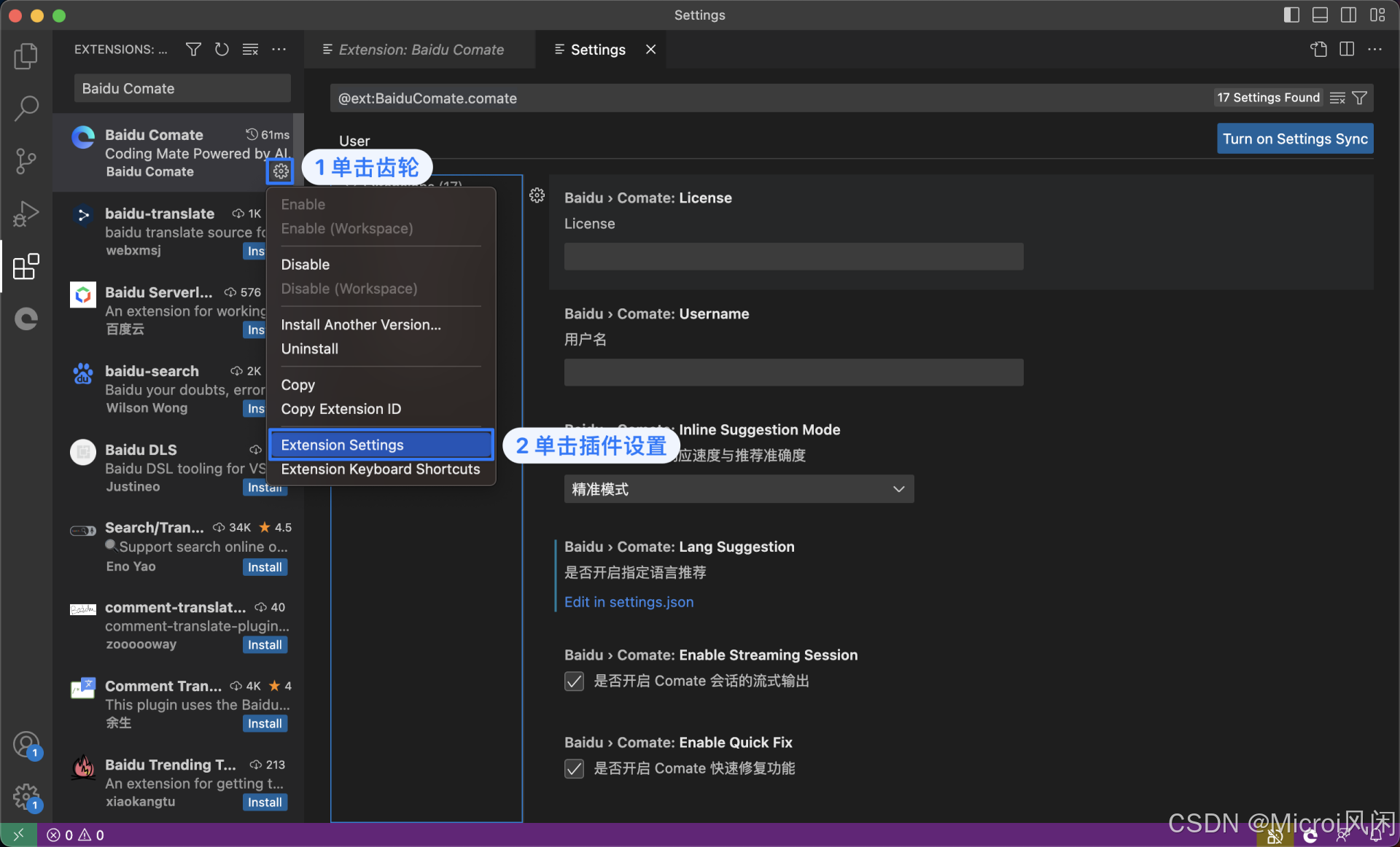Switch to Extension: Baidu Comate tab
This screenshot has width=1400, height=847.
coord(421,50)
